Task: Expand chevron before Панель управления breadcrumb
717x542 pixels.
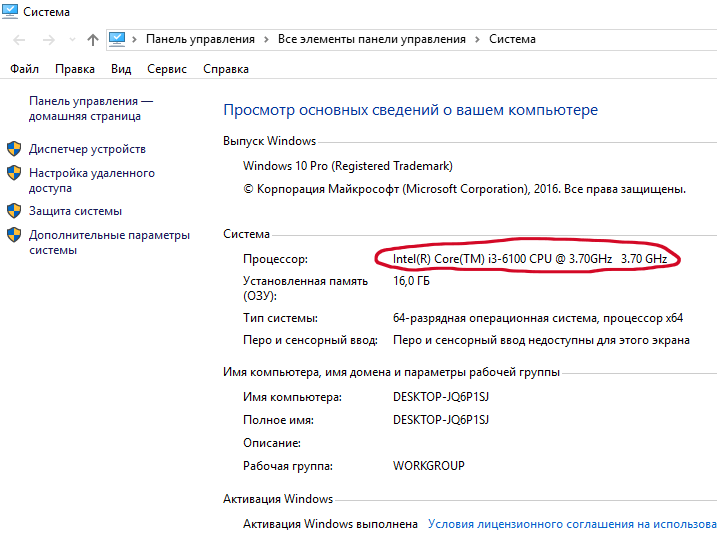Action: [134, 39]
